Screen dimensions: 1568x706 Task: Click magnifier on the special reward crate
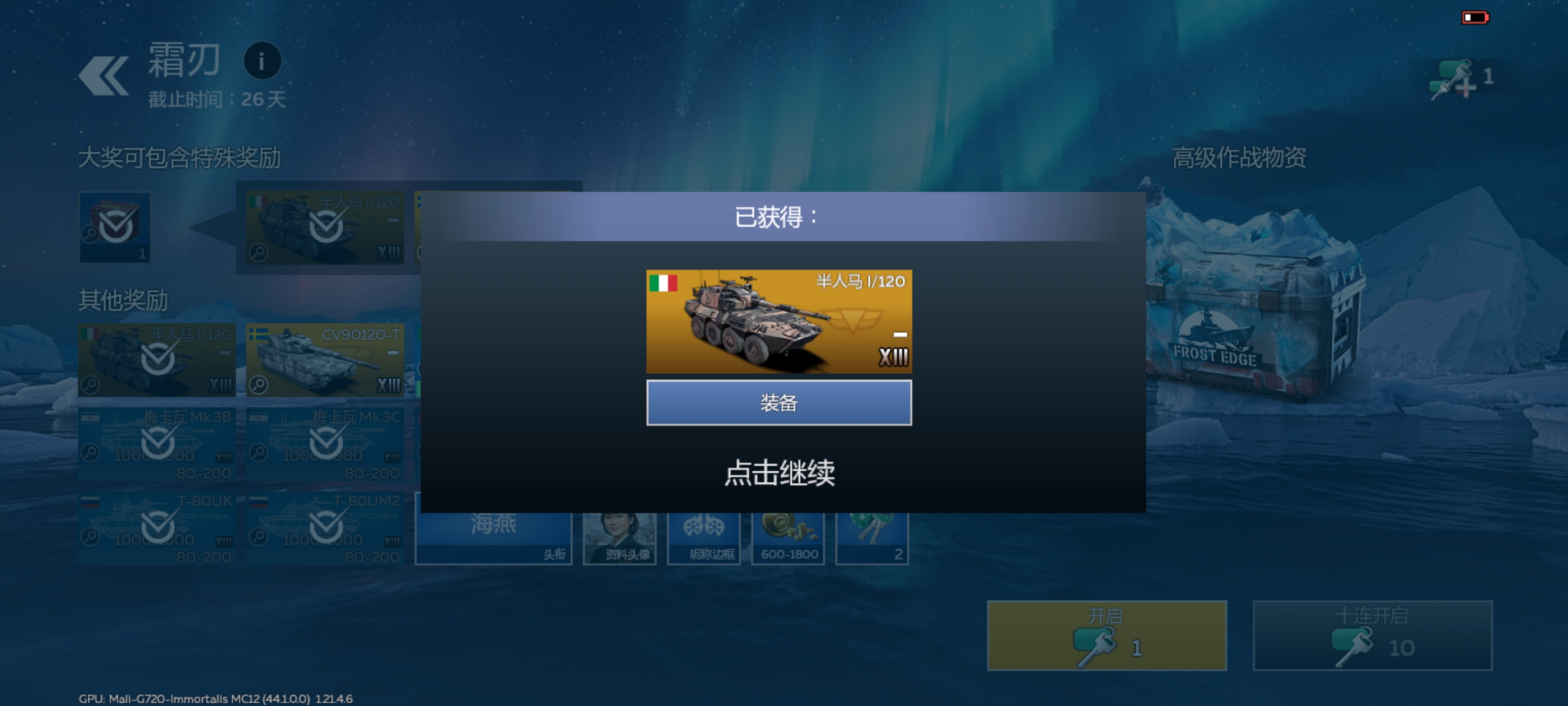point(91,233)
